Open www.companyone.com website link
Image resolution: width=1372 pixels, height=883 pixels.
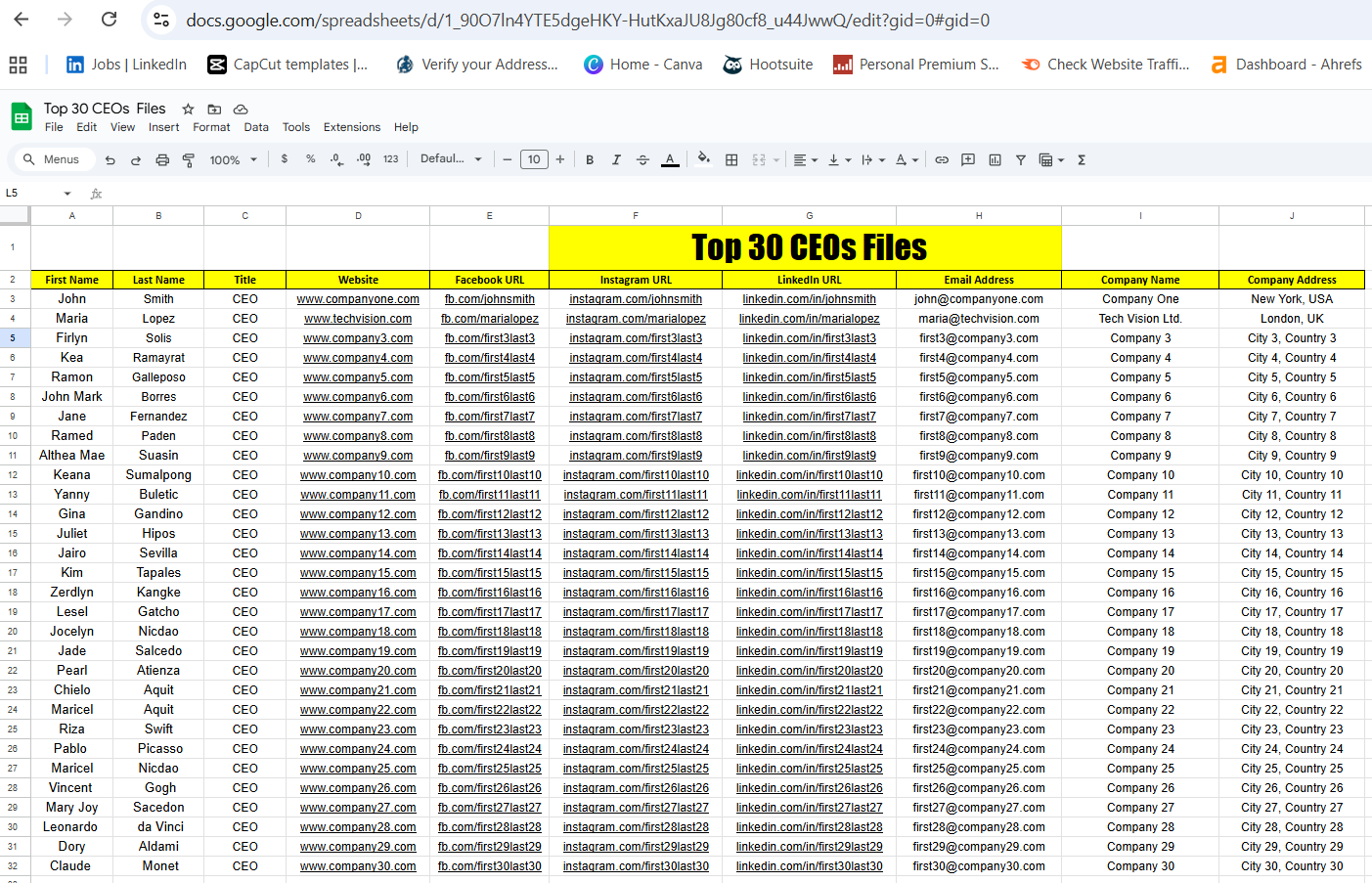(358, 299)
